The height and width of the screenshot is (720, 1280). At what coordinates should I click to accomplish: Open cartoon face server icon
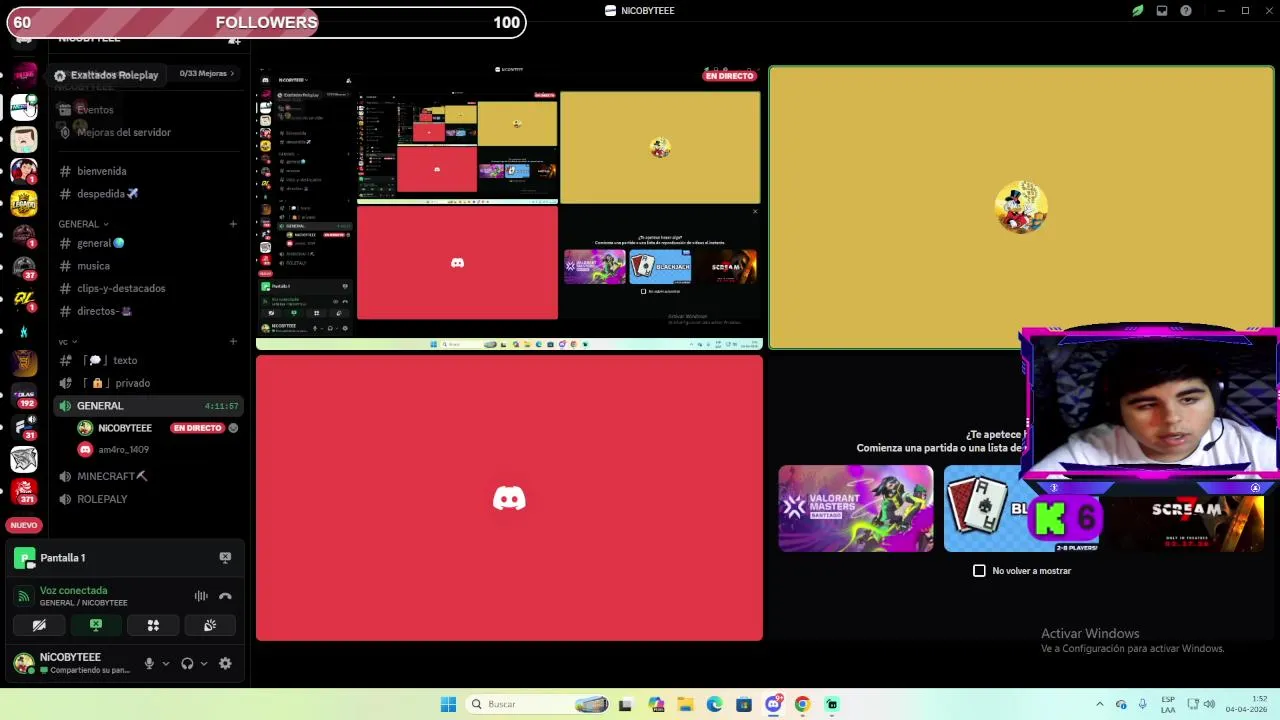point(24,139)
